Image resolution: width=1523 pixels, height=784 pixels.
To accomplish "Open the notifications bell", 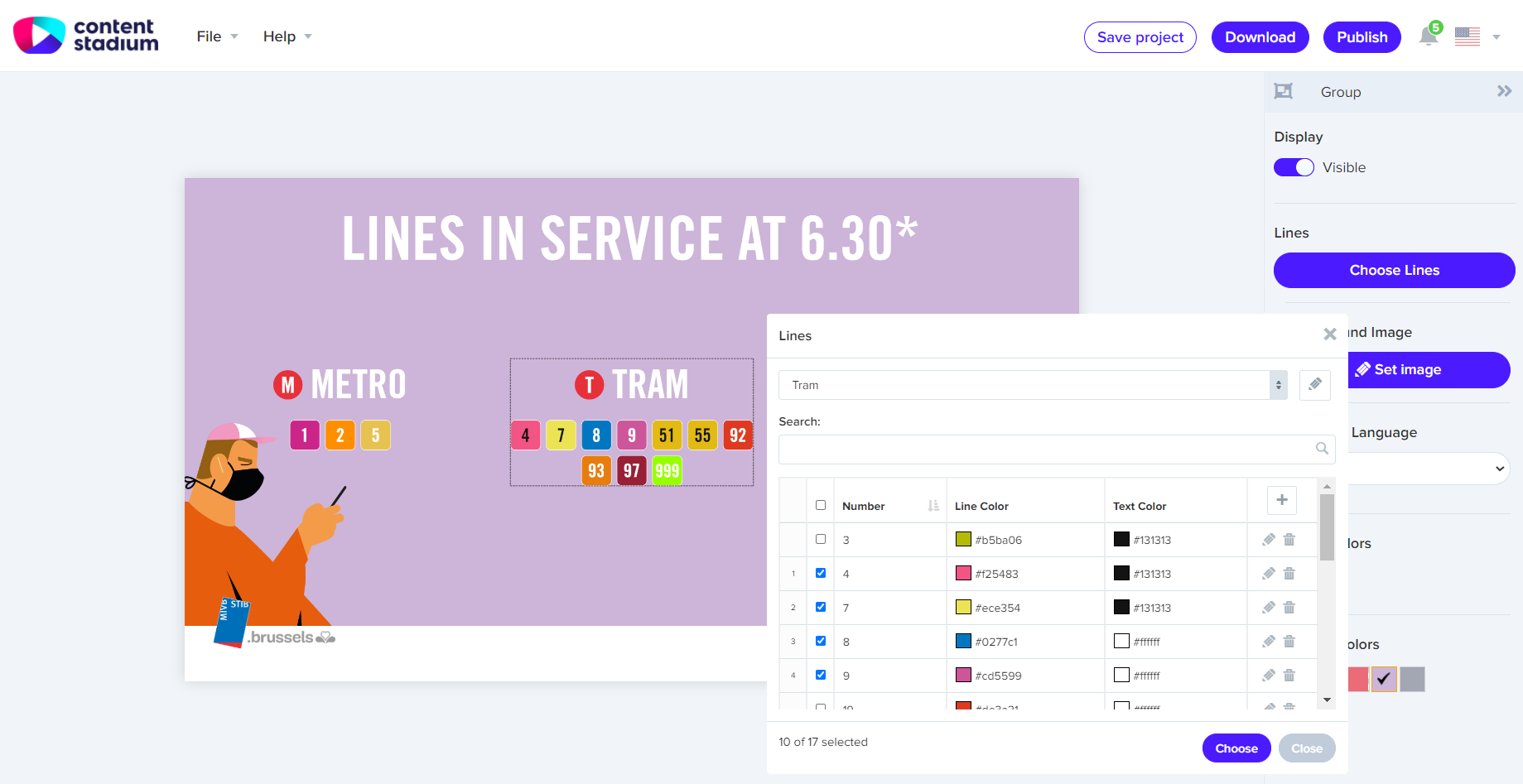I will click(x=1429, y=36).
